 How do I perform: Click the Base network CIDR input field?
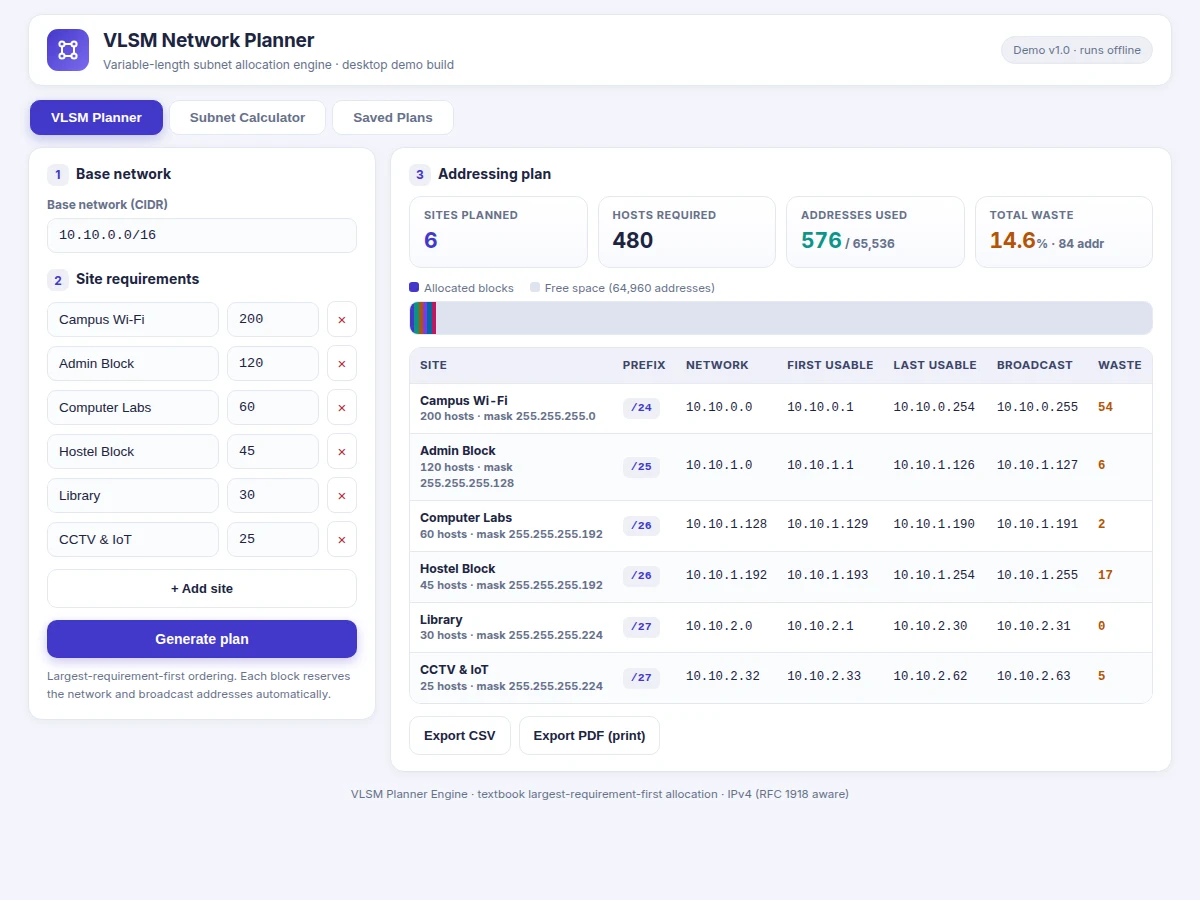pos(202,235)
